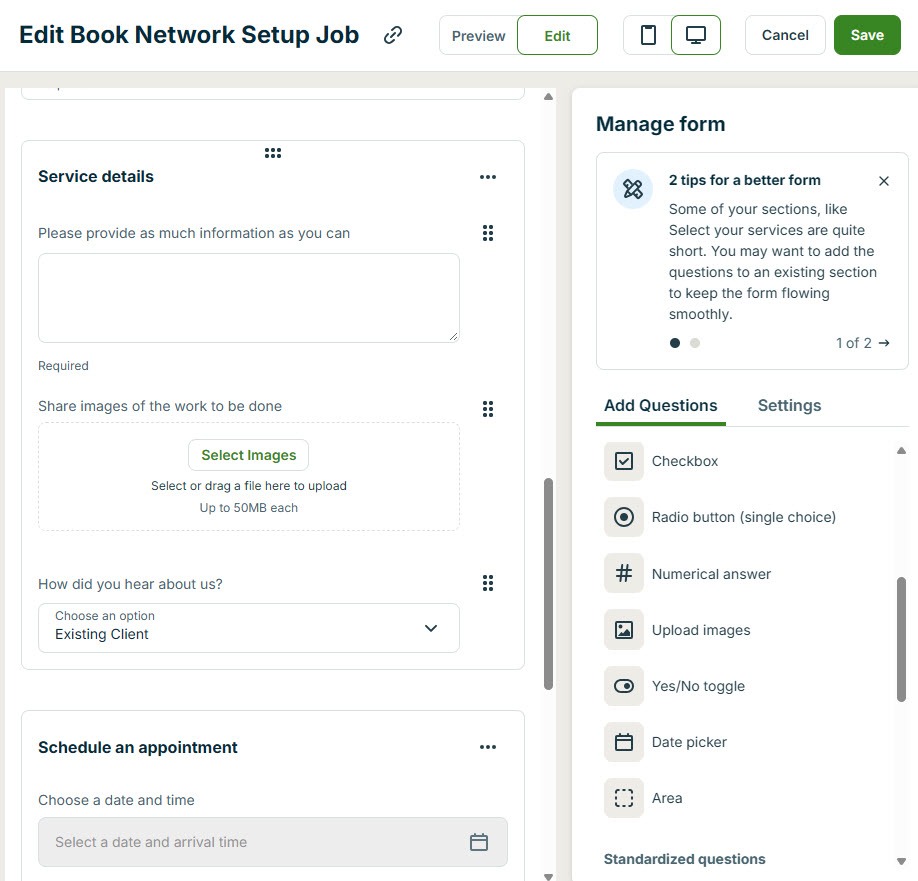Click 'Select a date and arrival time' field
The image size is (918, 881).
tap(273, 842)
